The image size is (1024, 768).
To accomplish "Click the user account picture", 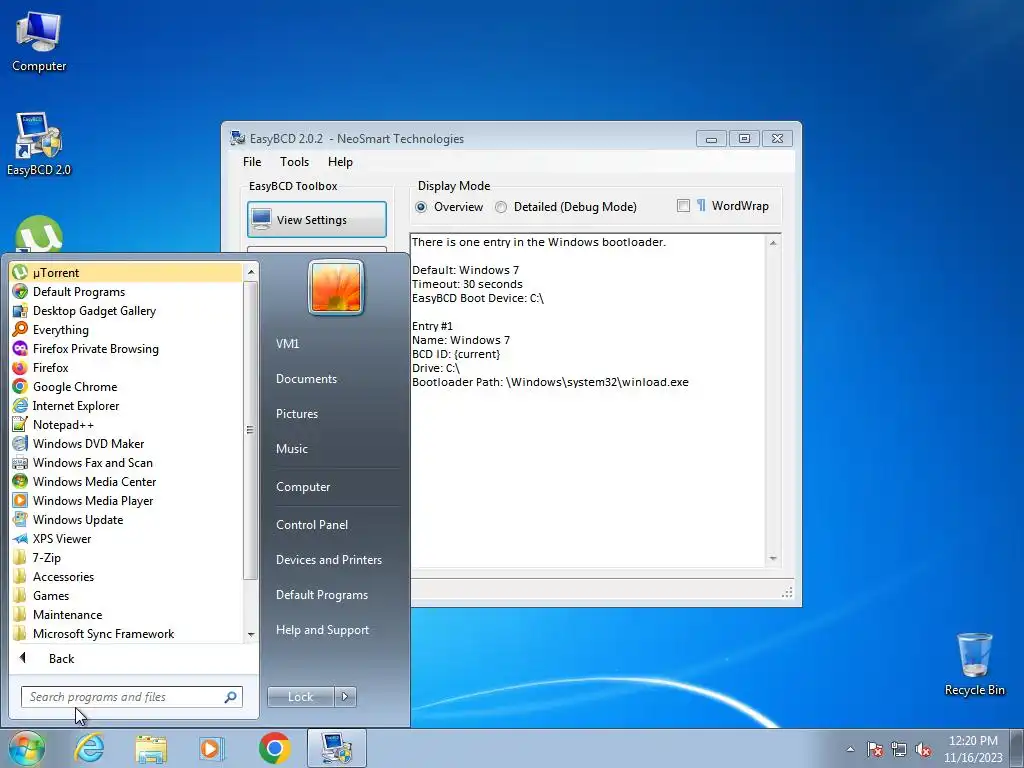I will click(x=336, y=287).
